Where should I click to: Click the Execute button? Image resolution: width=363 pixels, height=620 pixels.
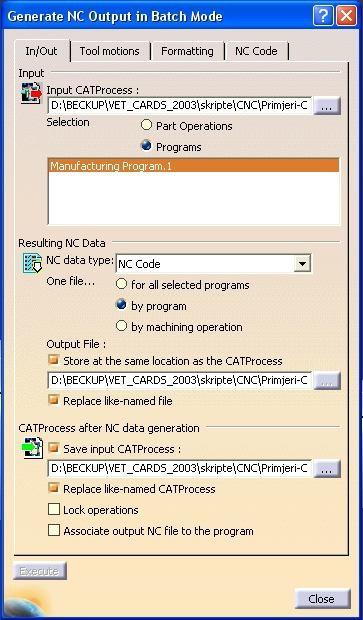[x=40, y=571]
